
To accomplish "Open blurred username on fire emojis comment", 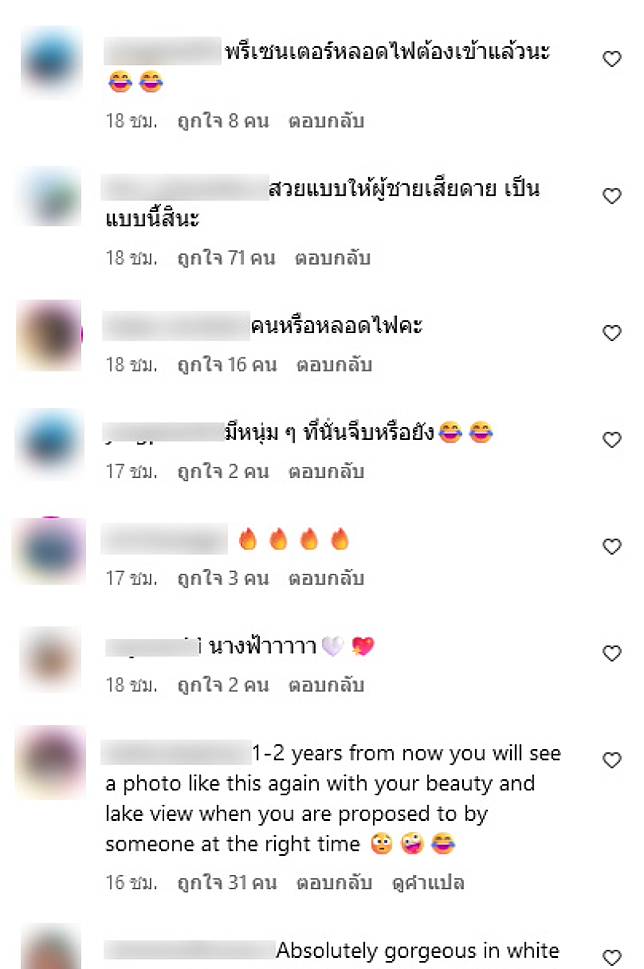I will 164,540.
